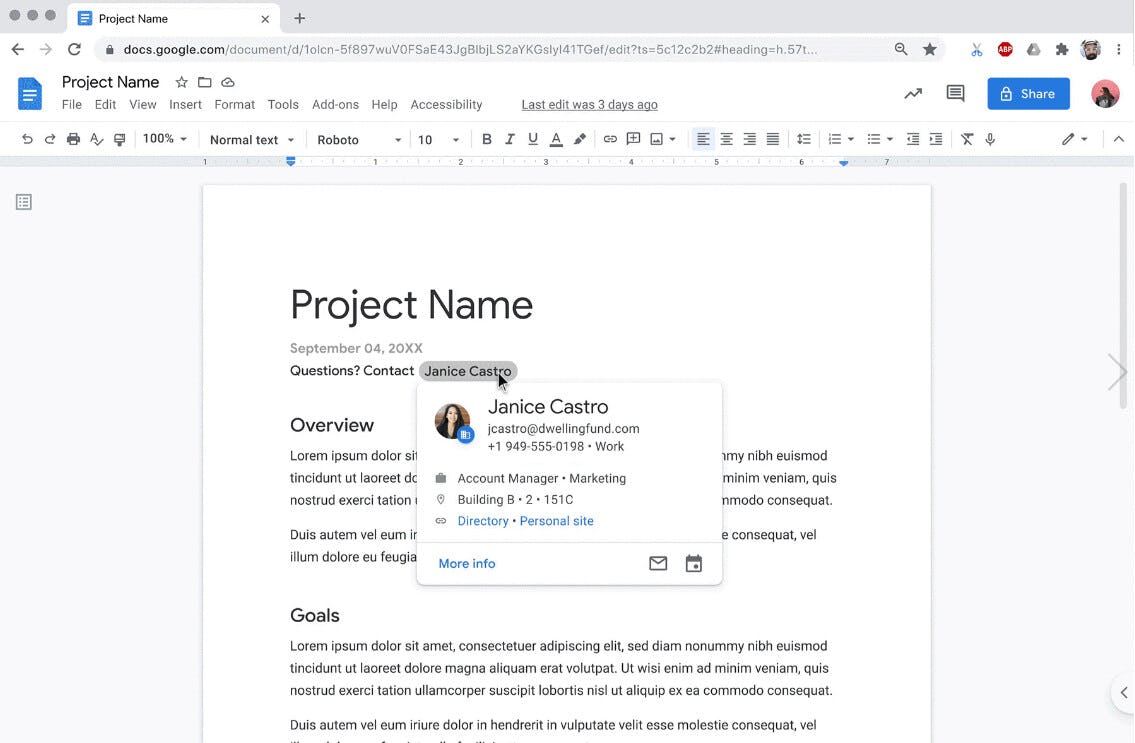Switch to right text alignment

click(x=749, y=139)
